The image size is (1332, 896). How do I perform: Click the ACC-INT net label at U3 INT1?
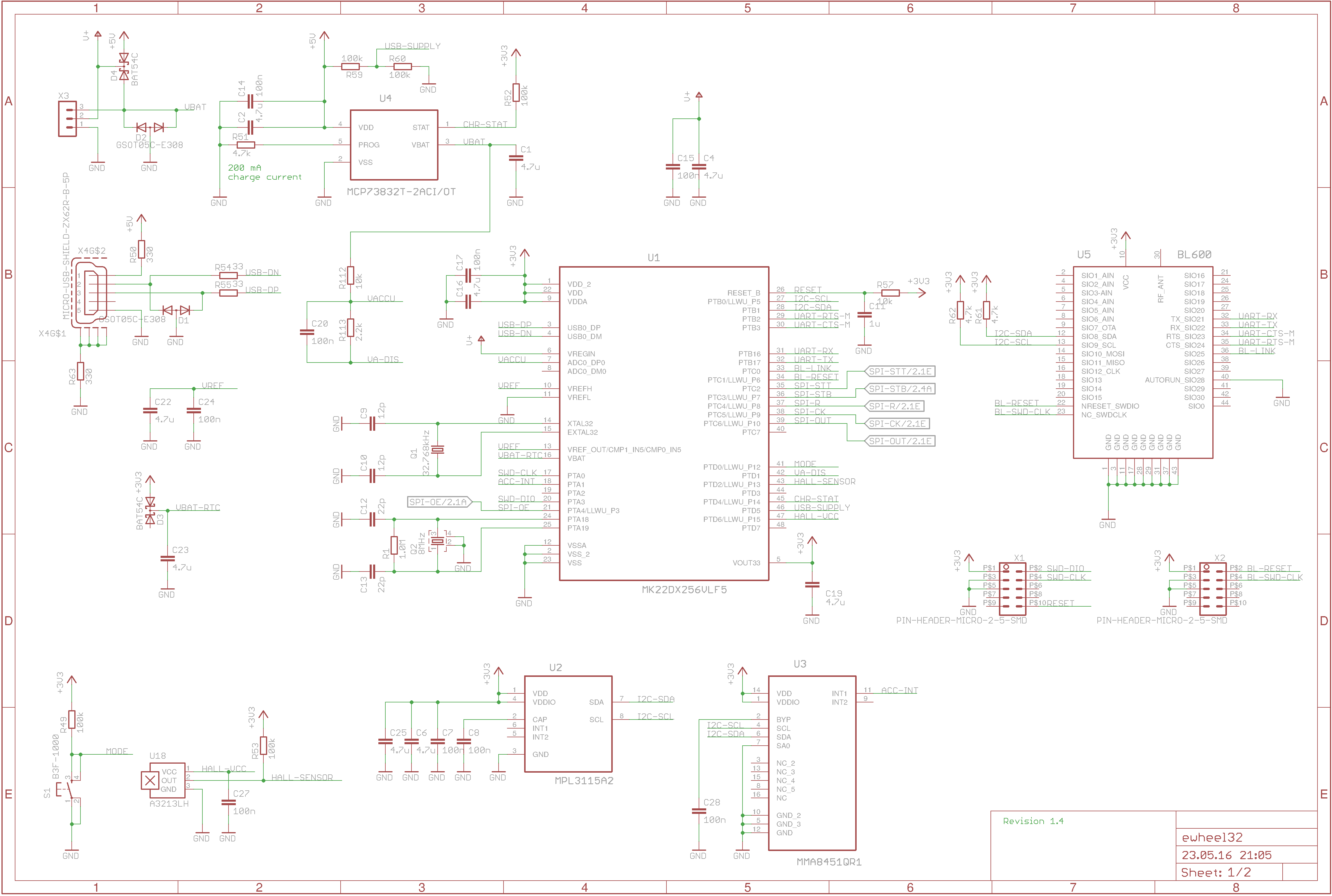pyautogui.click(x=899, y=691)
